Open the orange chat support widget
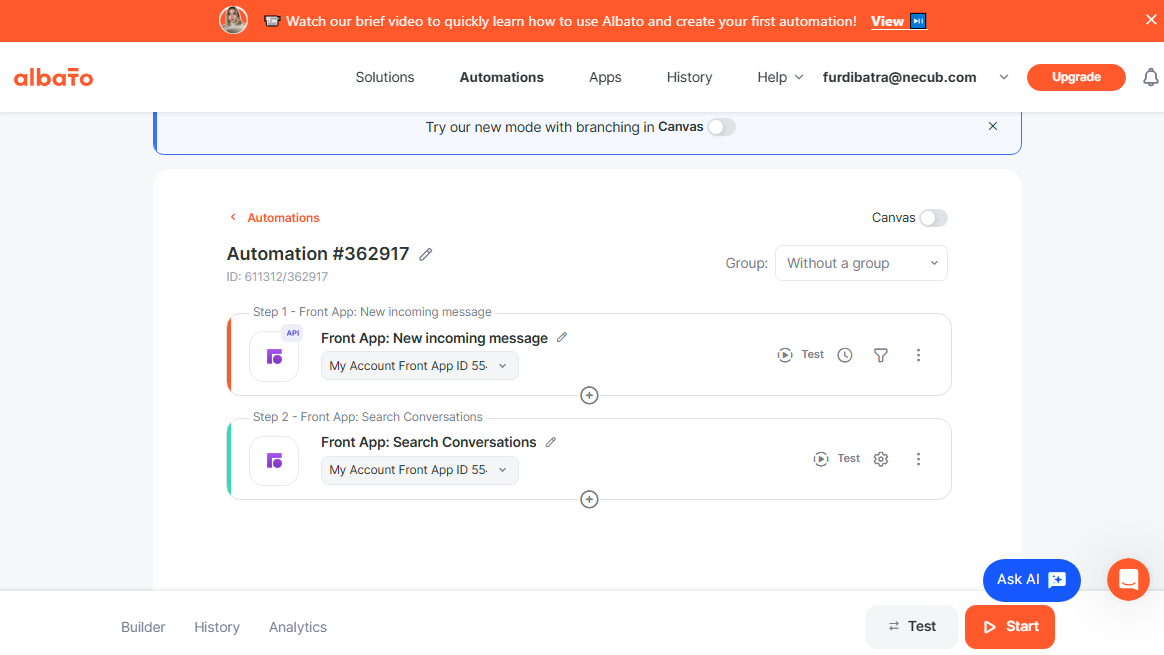This screenshot has height=655, width=1164. (x=1128, y=579)
